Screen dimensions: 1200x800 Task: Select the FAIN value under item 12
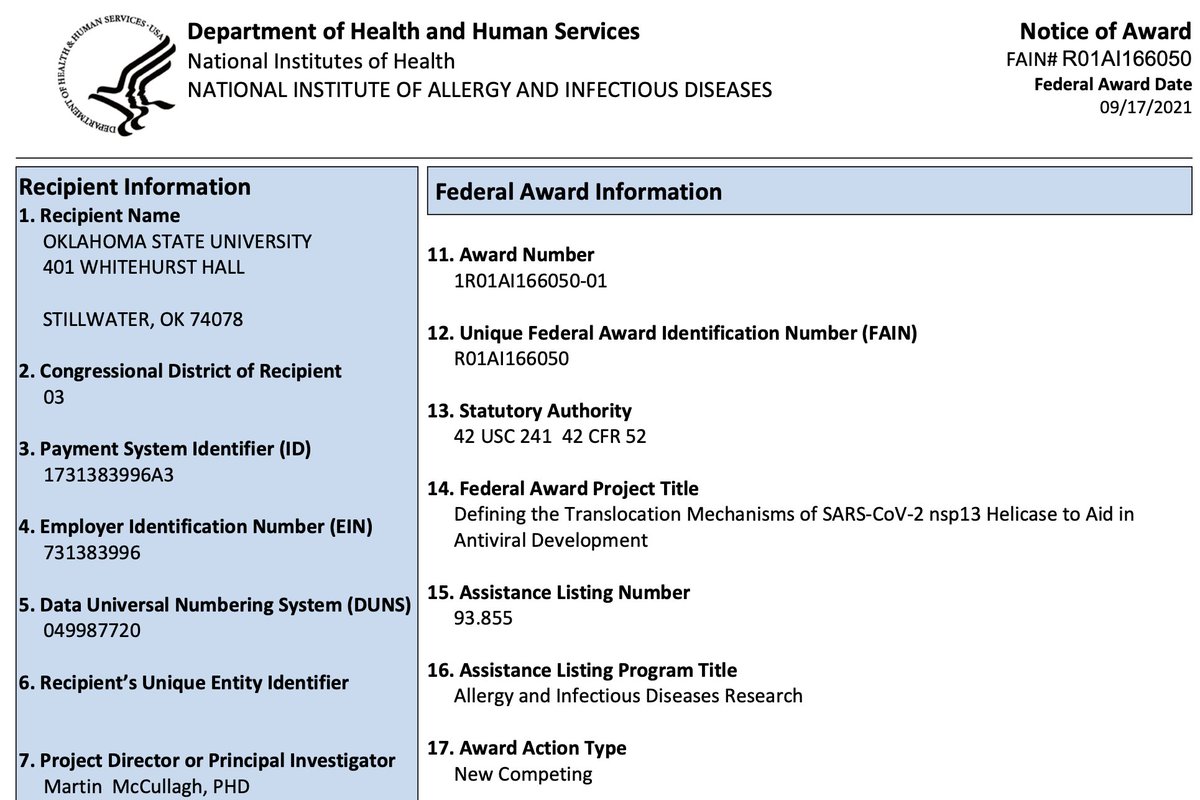tap(512, 359)
